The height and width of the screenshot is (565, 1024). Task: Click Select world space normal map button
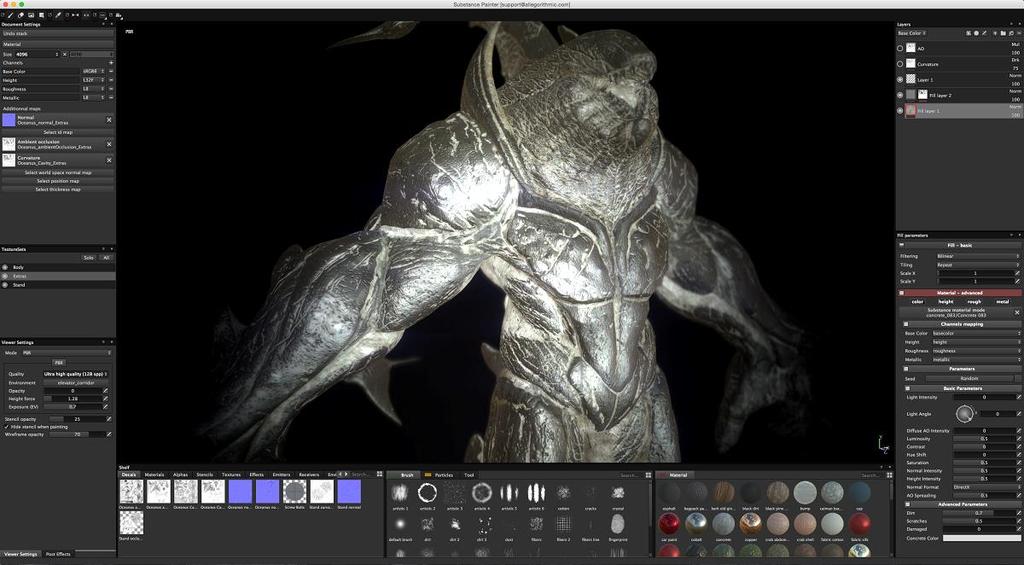coord(58,172)
